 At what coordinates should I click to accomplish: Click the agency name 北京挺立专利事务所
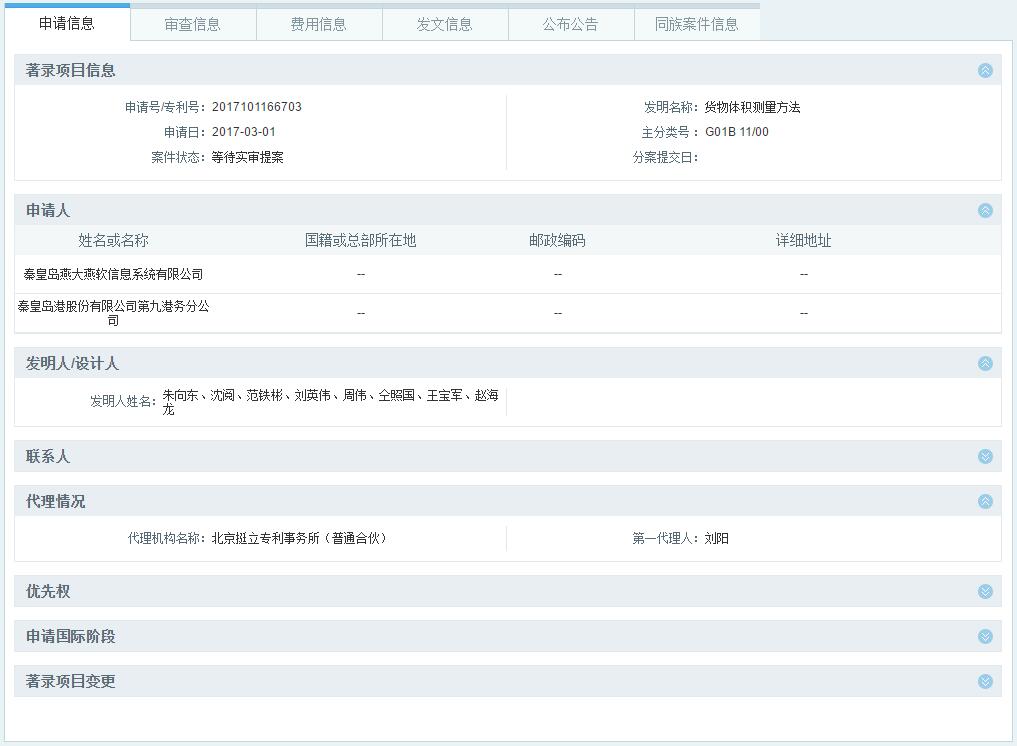(x=298, y=538)
